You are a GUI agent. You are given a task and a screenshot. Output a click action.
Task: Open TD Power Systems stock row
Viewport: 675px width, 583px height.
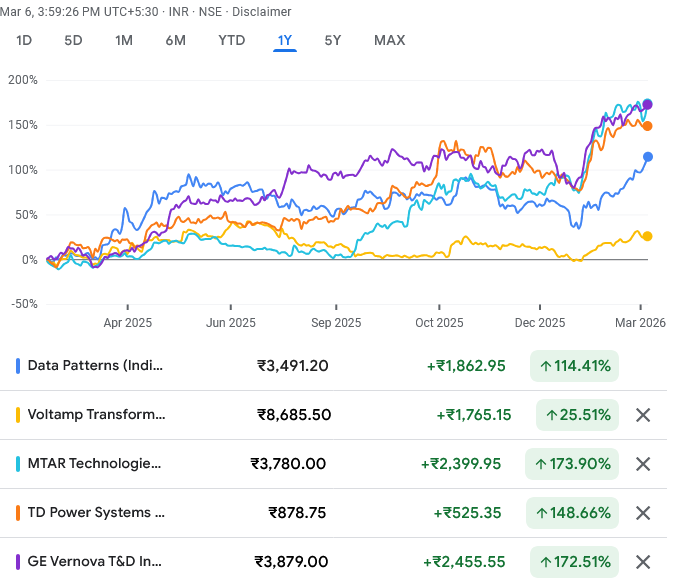[x=333, y=513]
